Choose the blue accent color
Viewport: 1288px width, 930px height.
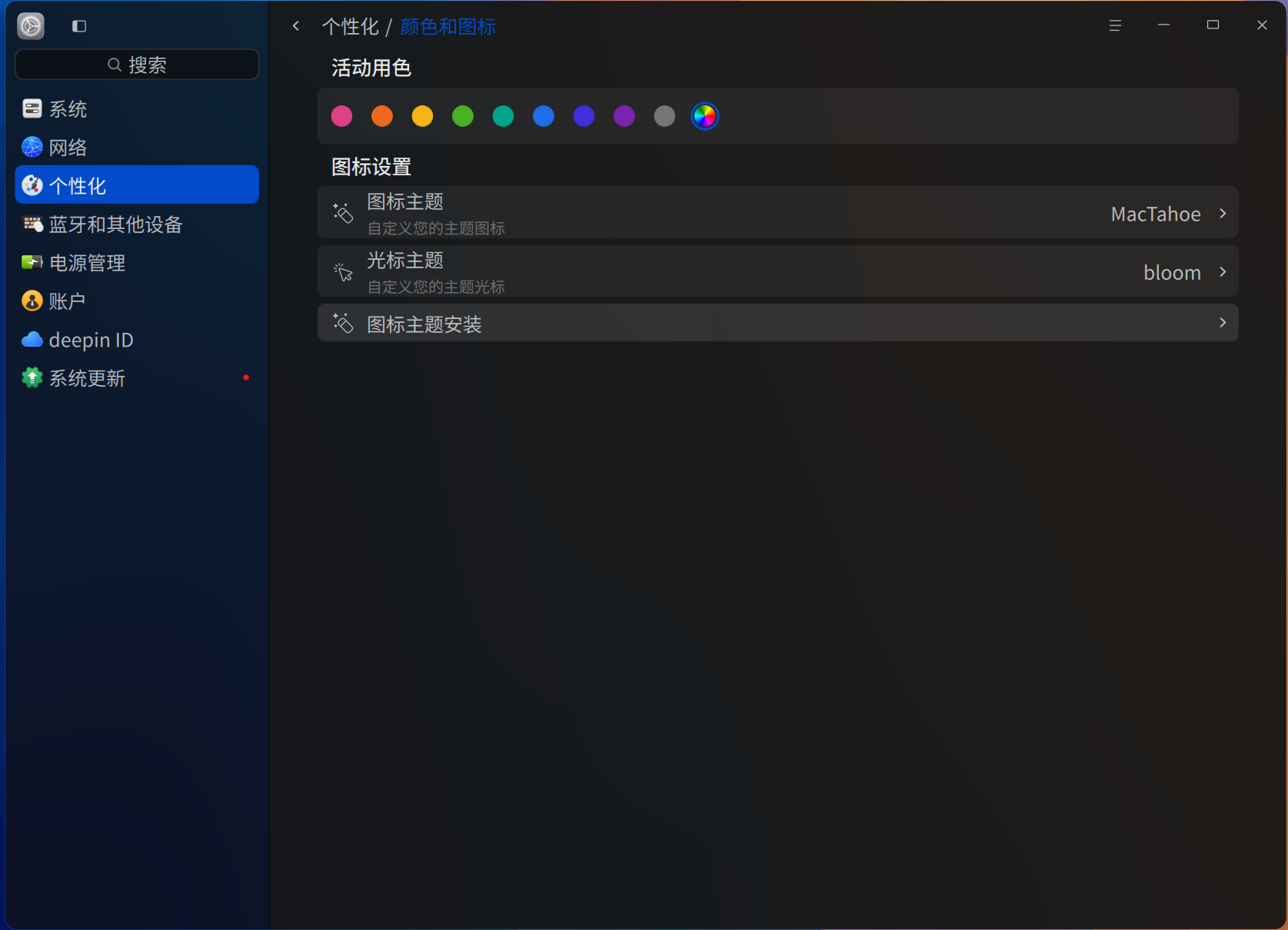(x=544, y=116)
